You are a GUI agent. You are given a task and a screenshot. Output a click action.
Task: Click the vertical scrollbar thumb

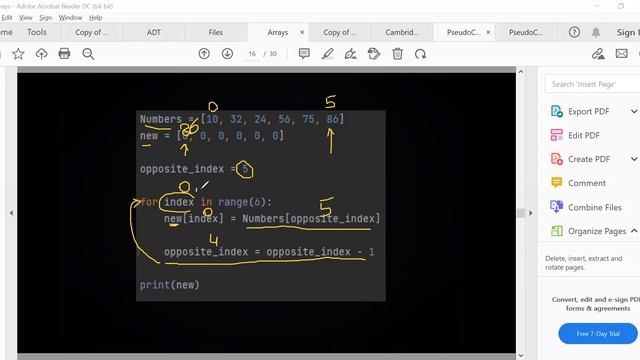[x=521, y=213]
